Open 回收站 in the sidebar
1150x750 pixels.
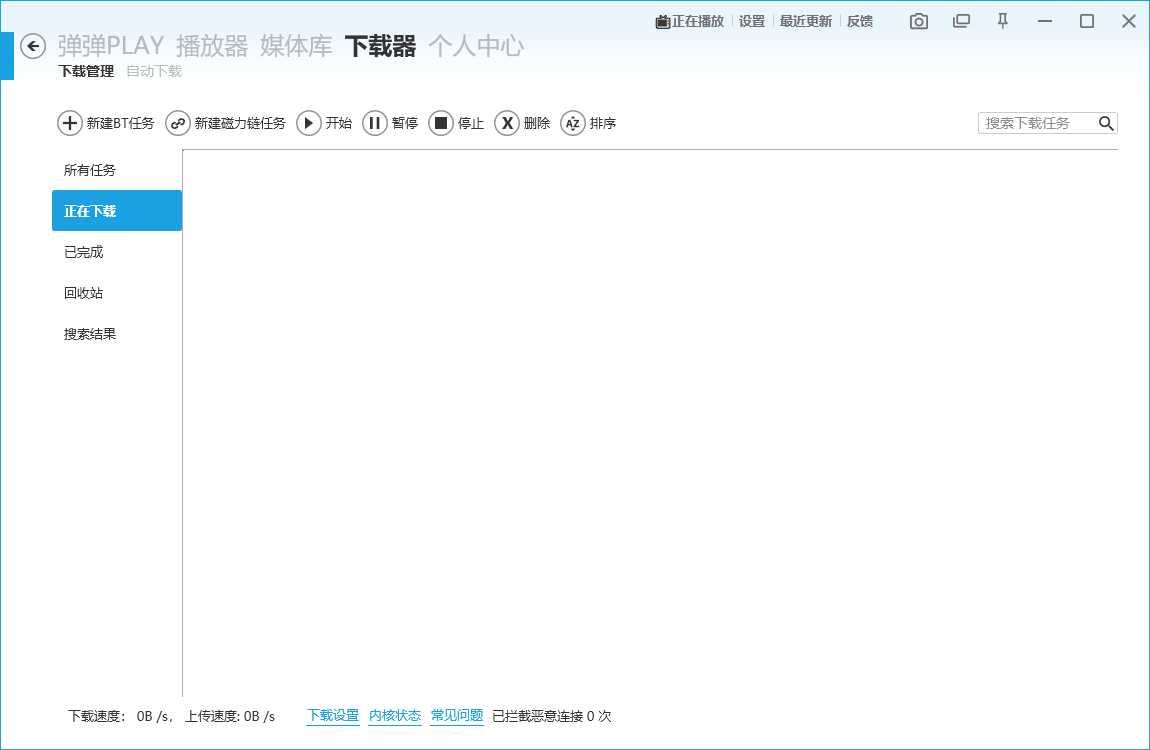pos(117,293)
